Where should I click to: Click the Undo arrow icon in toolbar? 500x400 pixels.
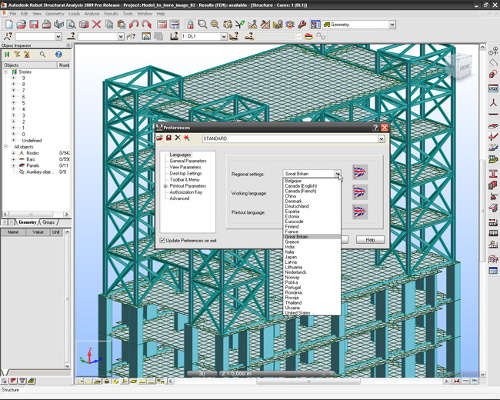[x=134, y=24]
